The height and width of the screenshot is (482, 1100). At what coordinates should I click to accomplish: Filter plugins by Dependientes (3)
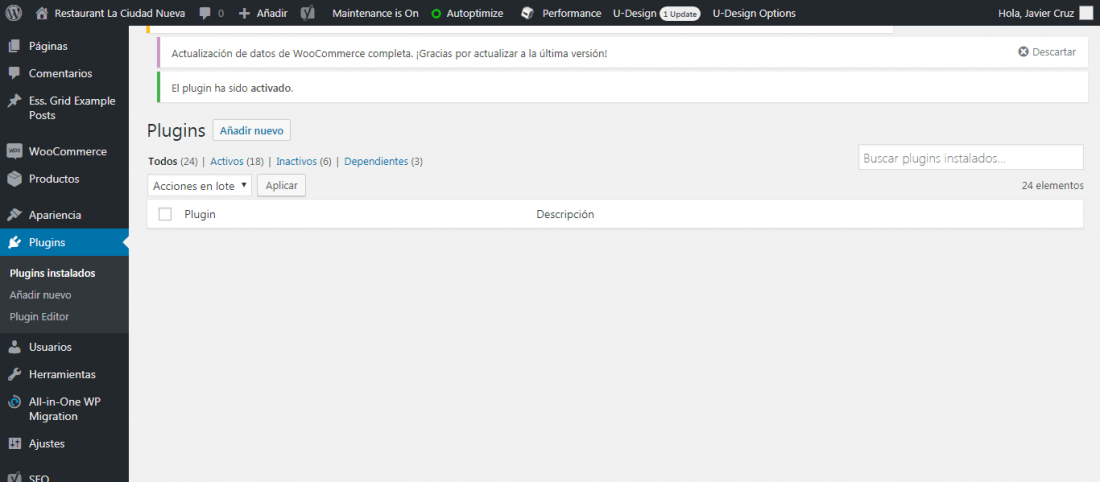[x=384, y=161]
